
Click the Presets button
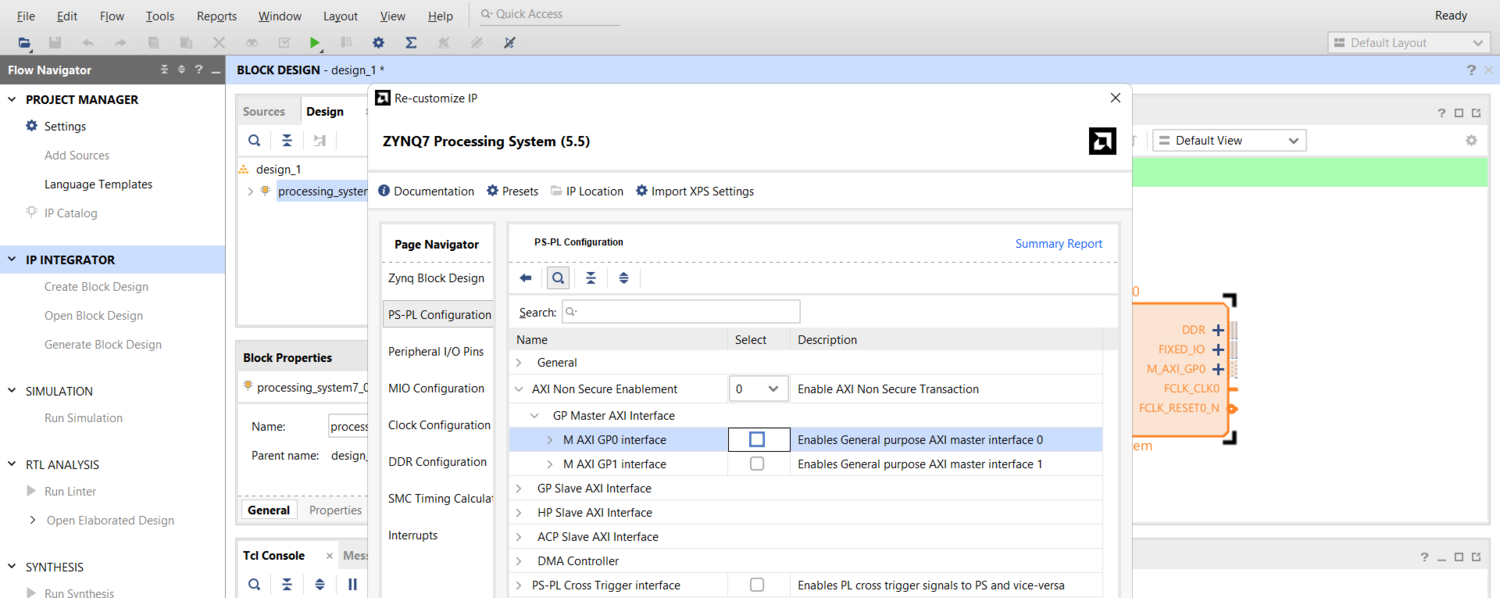click(512, 191)
